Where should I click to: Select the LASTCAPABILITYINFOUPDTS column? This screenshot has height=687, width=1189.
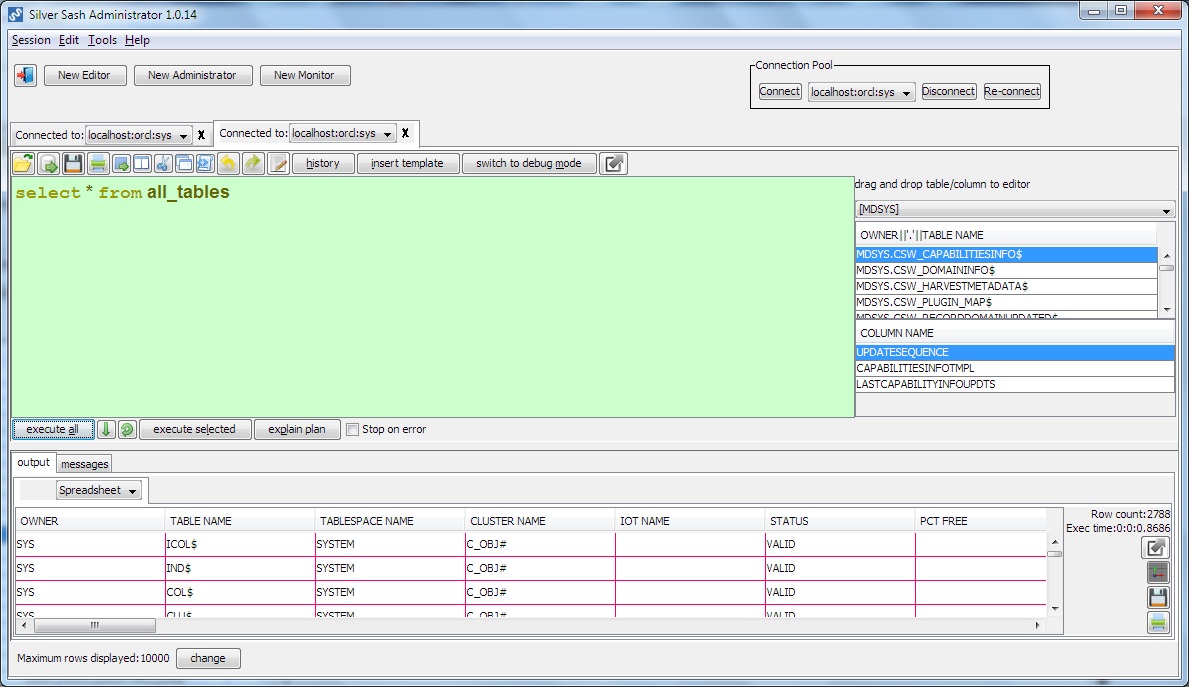coord(1015,384)
